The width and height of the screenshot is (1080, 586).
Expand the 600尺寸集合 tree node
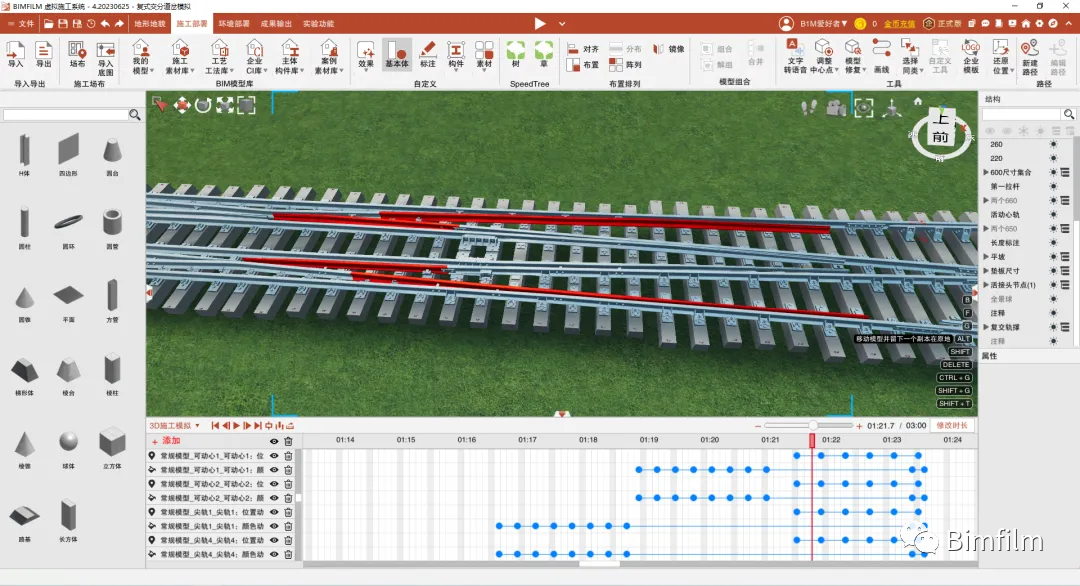[986, 173]
